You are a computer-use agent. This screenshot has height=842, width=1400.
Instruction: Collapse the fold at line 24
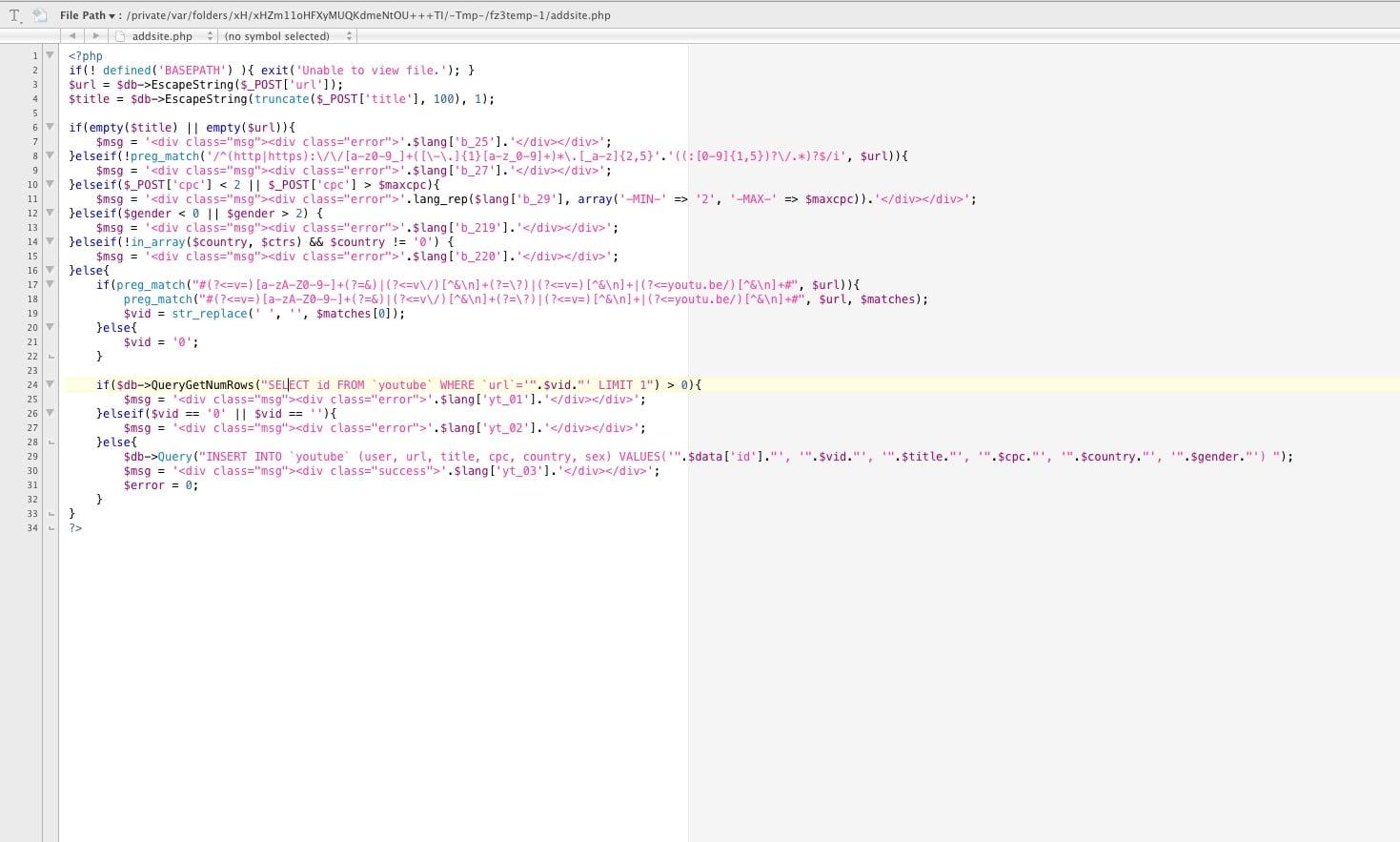(x=51, y=384)
